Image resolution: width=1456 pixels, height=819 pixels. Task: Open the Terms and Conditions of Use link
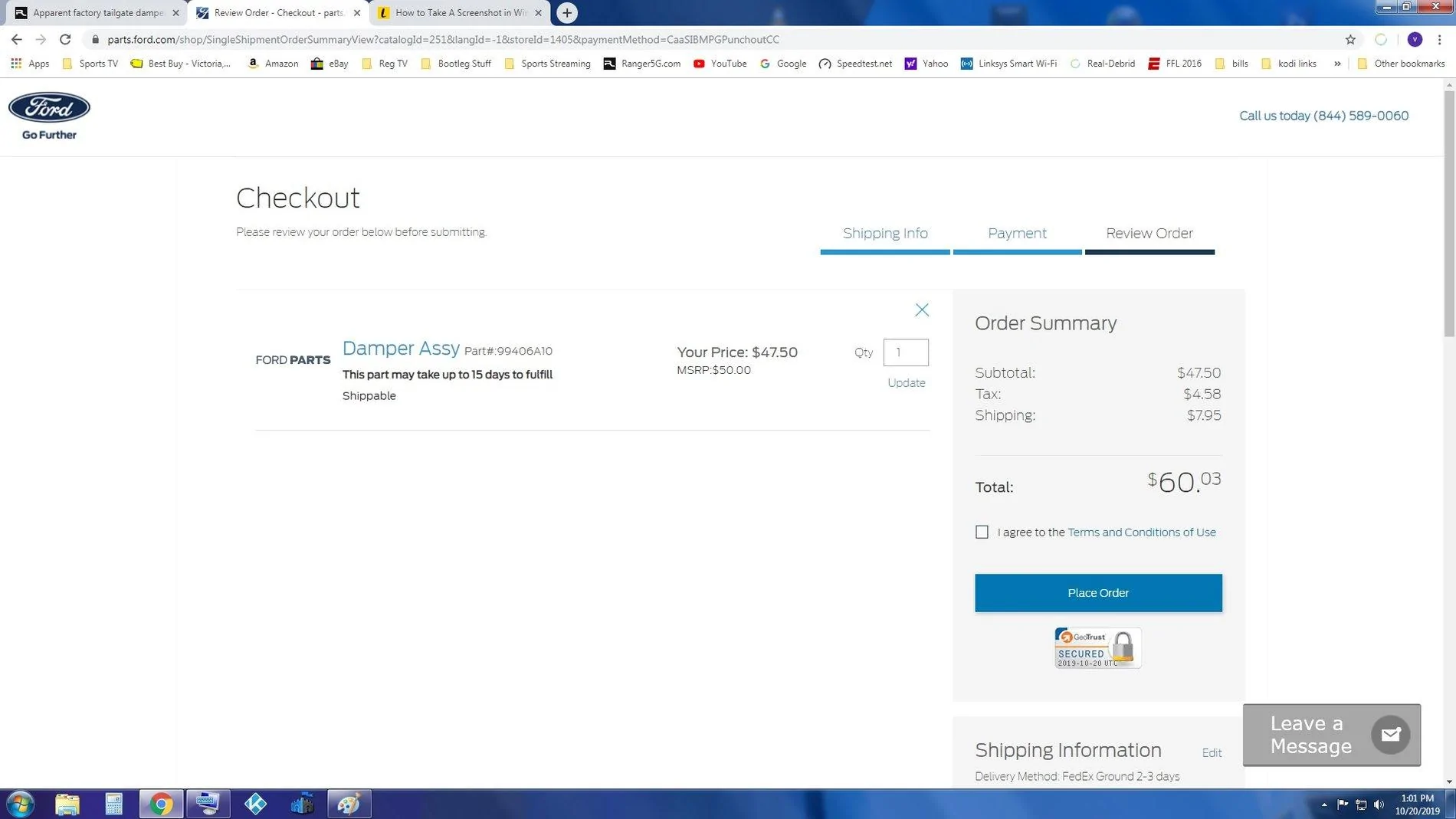point(1141,532)
